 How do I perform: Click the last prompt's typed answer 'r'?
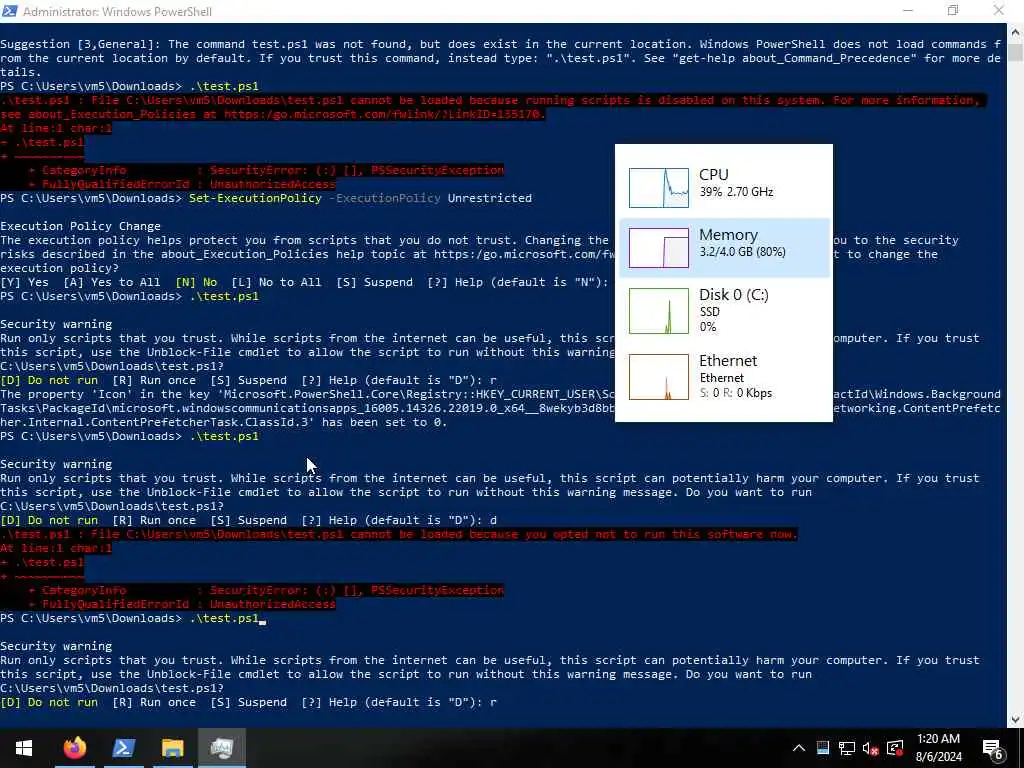[493, 703]
